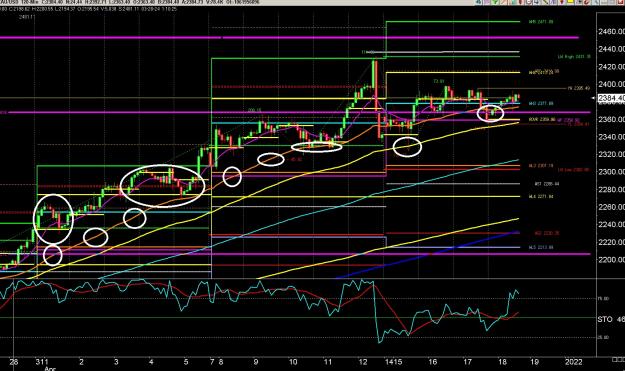Click the 2420.00 price axis label
Screen dimensions: 625x371
[611, 66]
